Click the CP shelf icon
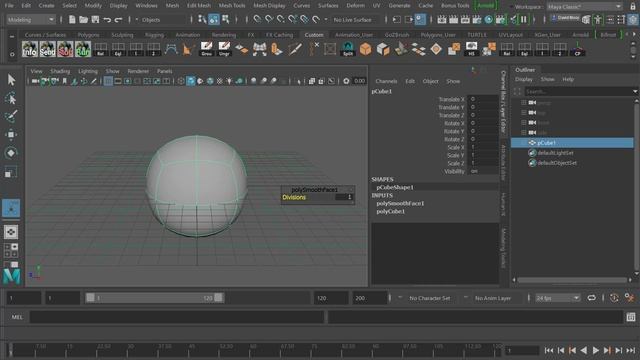 (x=578, y=49)
